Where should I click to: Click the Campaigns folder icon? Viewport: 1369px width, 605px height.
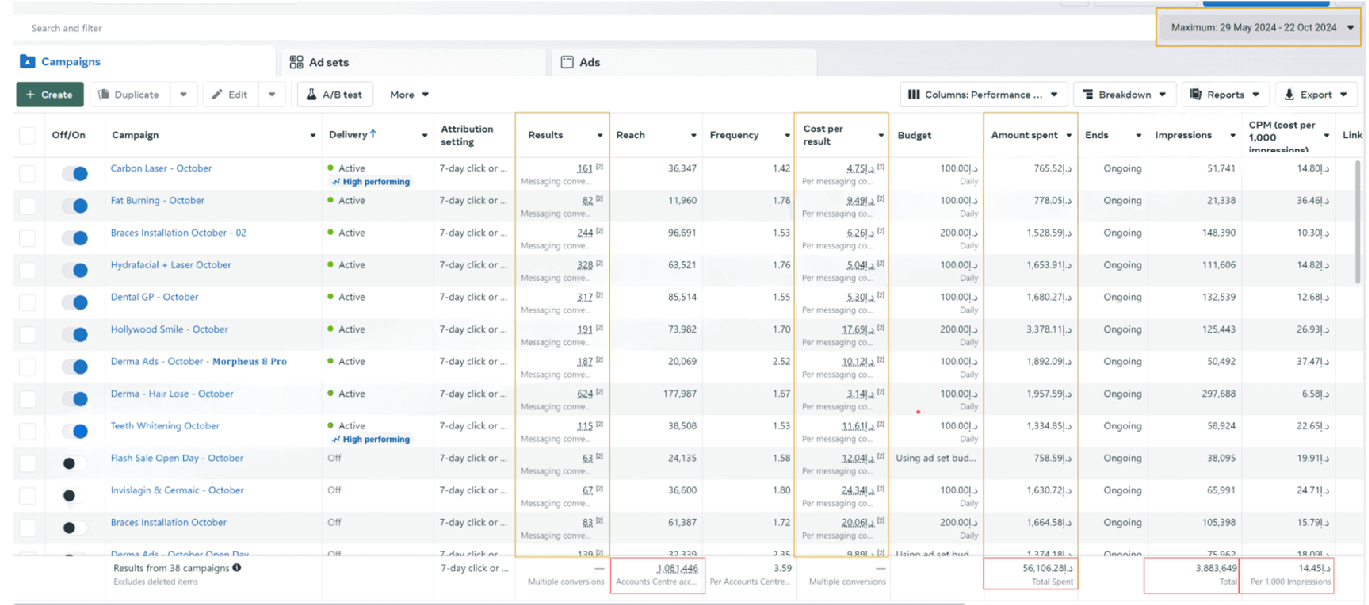point(28,62)
